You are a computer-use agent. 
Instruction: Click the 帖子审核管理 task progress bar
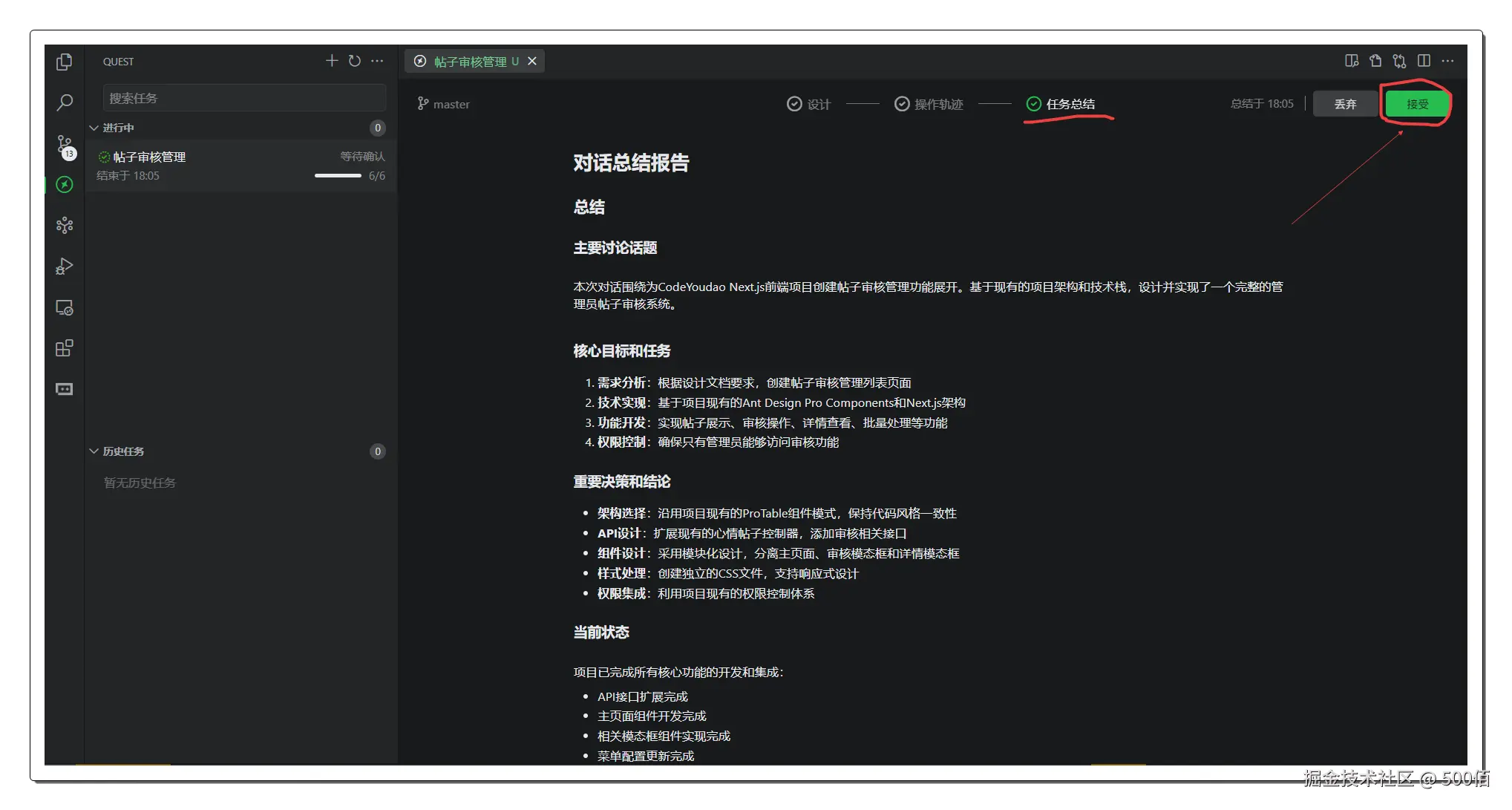[x=338, y=176]
